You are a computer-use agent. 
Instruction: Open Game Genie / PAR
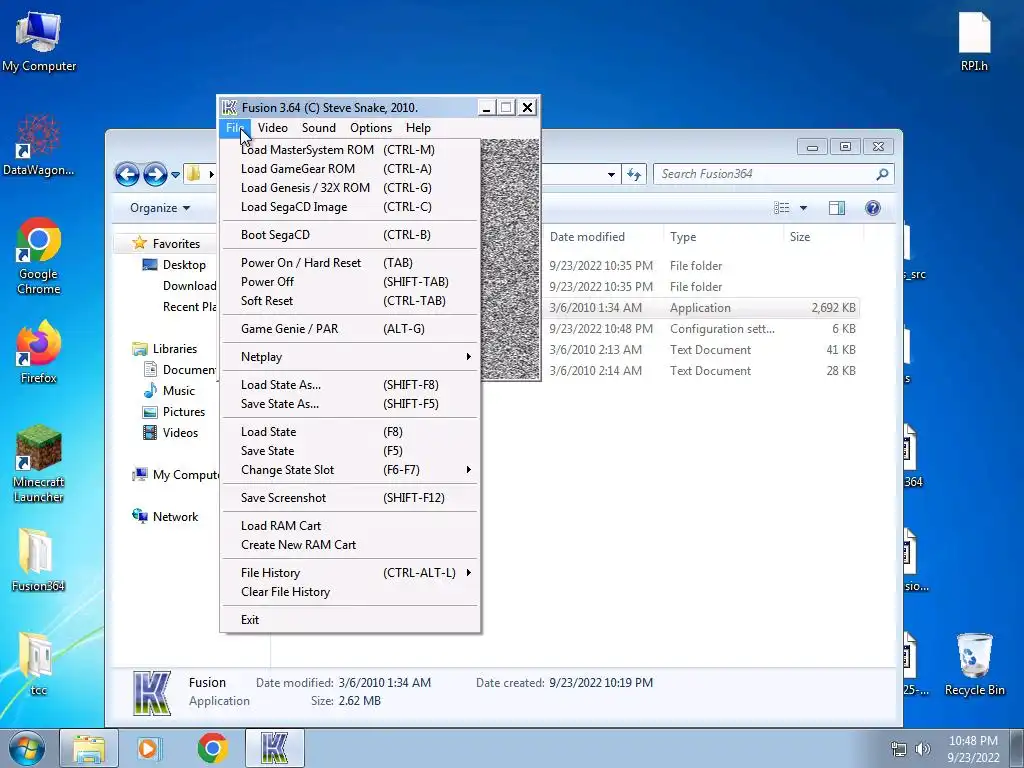click(x=351, y=328)
